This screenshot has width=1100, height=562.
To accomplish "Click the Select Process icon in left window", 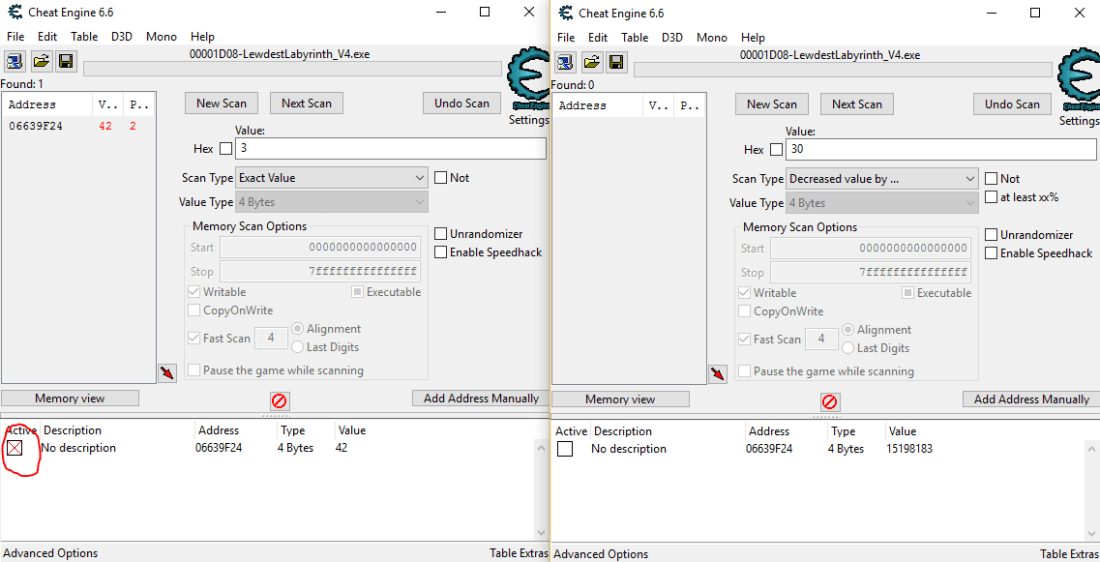I will 16,62.
